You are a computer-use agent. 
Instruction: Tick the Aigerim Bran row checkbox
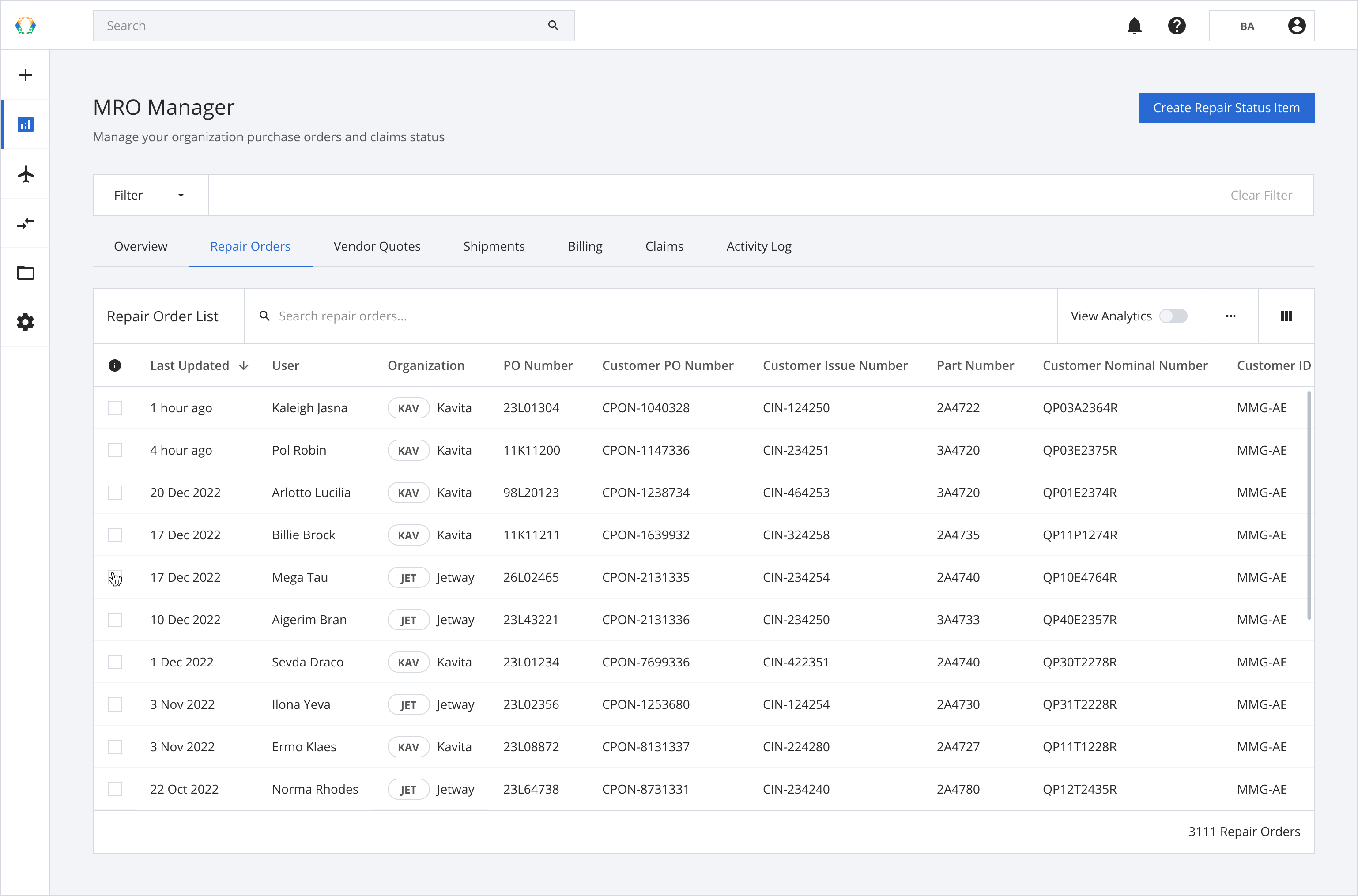pyautogui.click(x=114, y=620)
